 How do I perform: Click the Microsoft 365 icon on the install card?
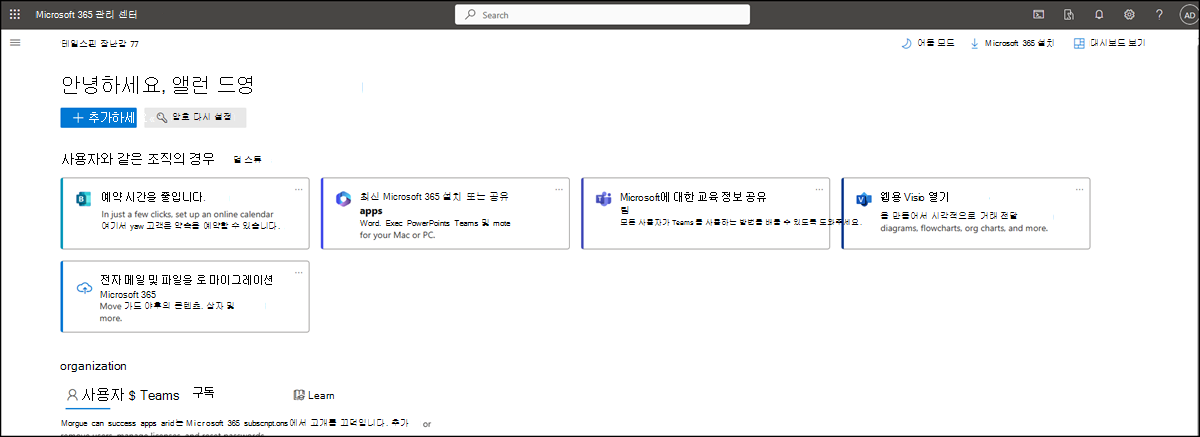(343, 199)
